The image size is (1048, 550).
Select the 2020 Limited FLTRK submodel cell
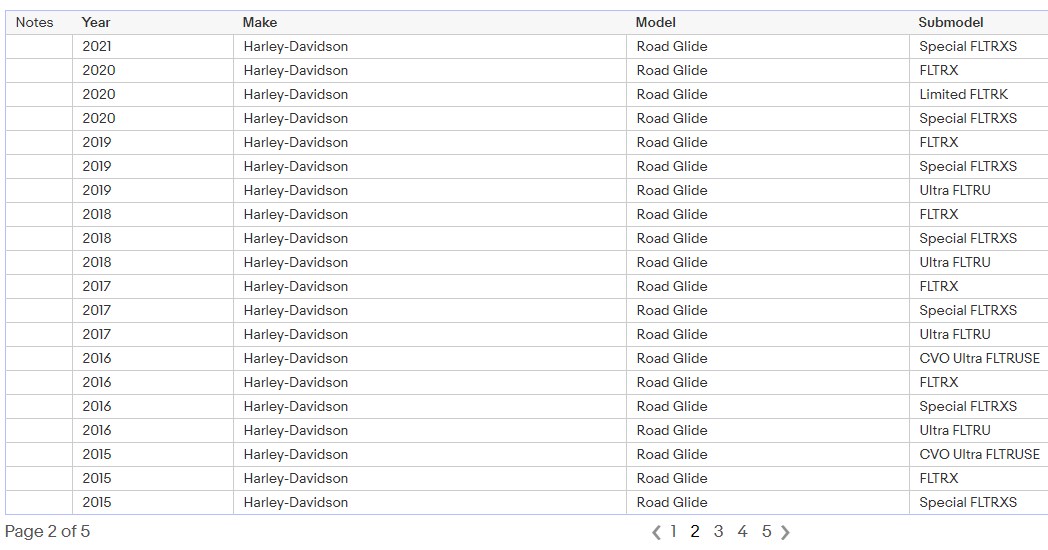[964, 94]
